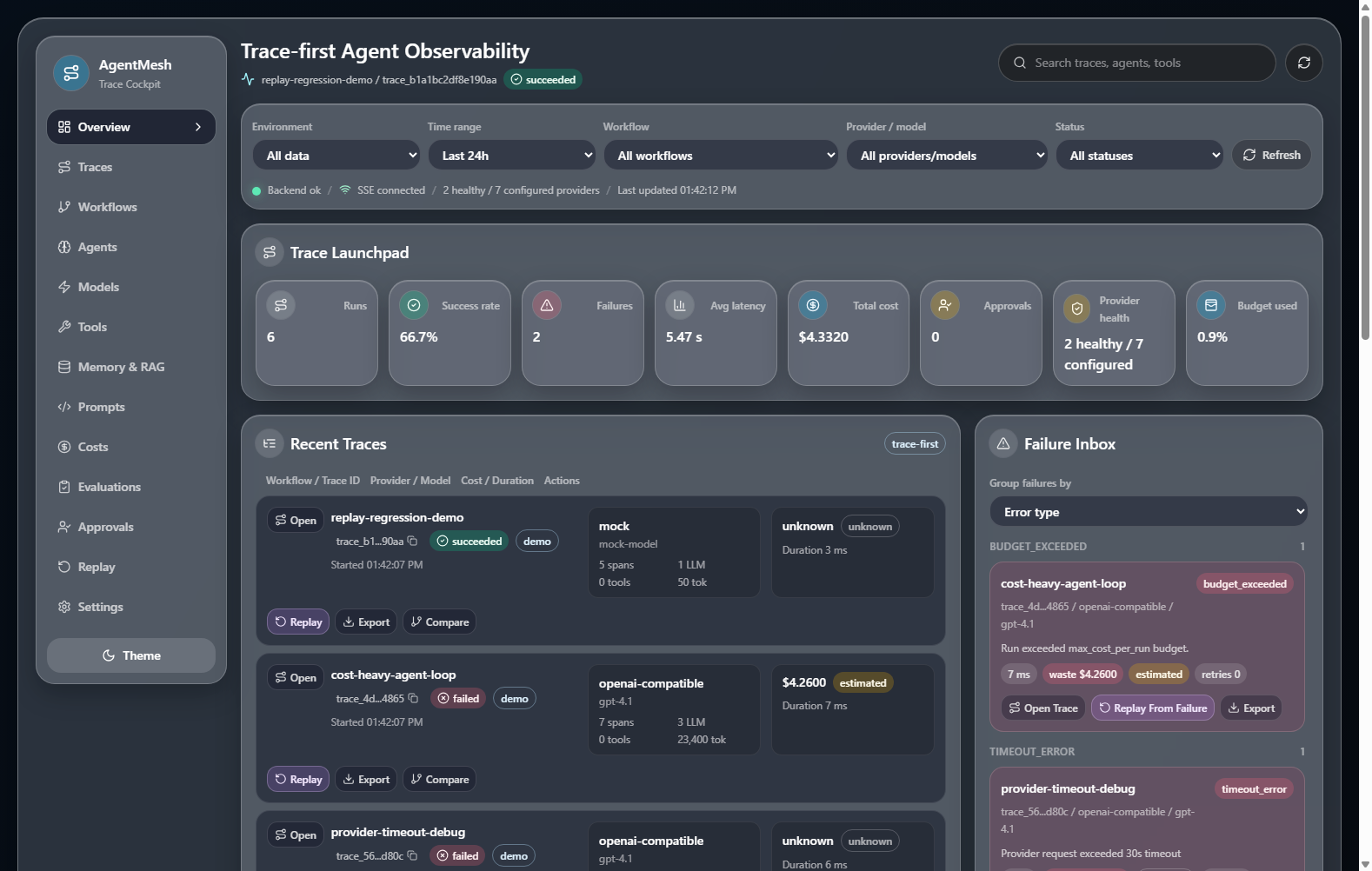
Task: Click the Failures warning triangle icon
Action: click(x=547, y=305)
